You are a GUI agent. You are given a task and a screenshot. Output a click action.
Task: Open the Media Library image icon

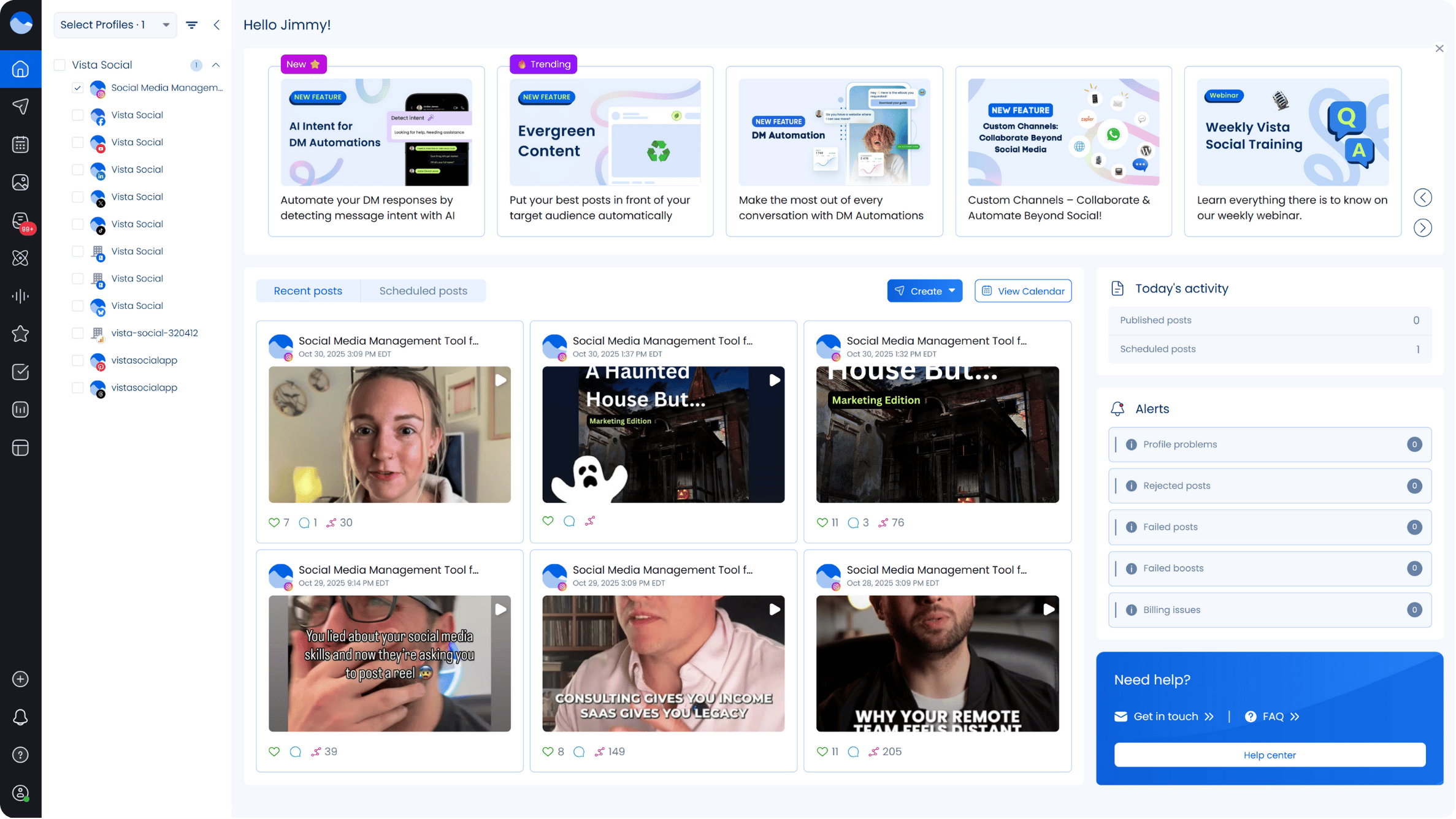click(20, 183)
